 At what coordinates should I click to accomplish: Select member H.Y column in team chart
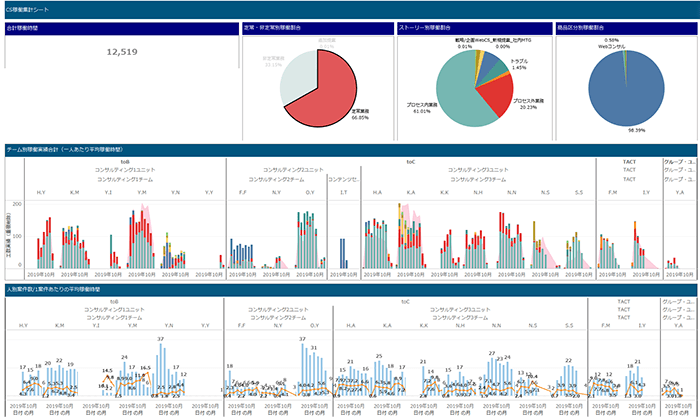[x=41, y=192]
